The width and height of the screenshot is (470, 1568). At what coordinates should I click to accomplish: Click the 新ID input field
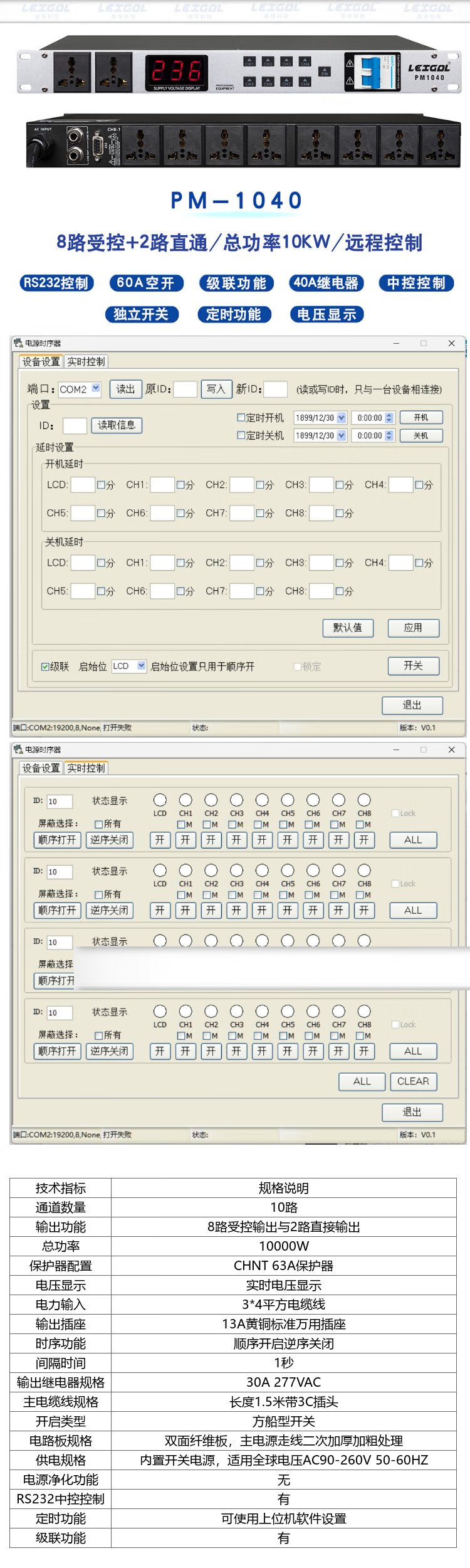click(x=275, y=389)
